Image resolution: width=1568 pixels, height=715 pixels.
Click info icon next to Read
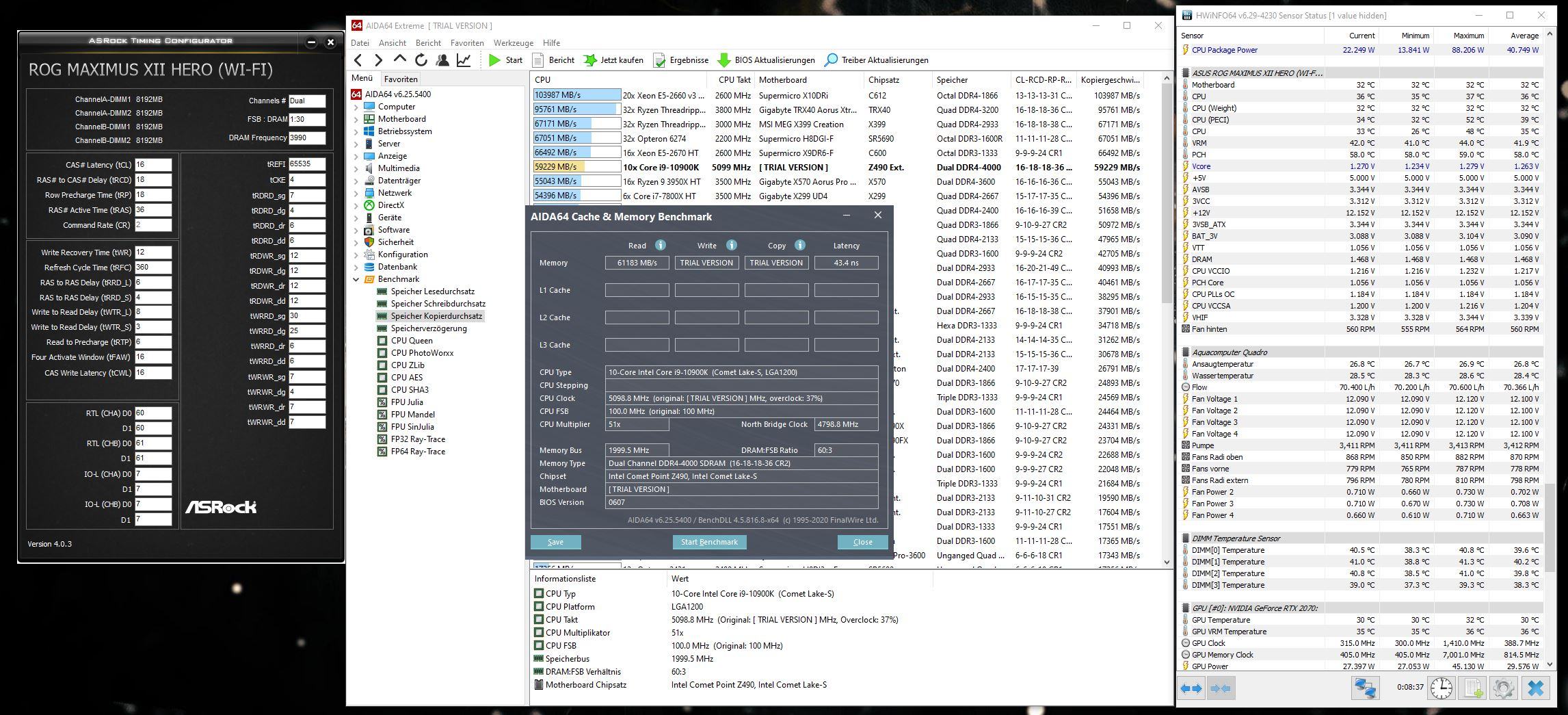[x=660, y=245]
